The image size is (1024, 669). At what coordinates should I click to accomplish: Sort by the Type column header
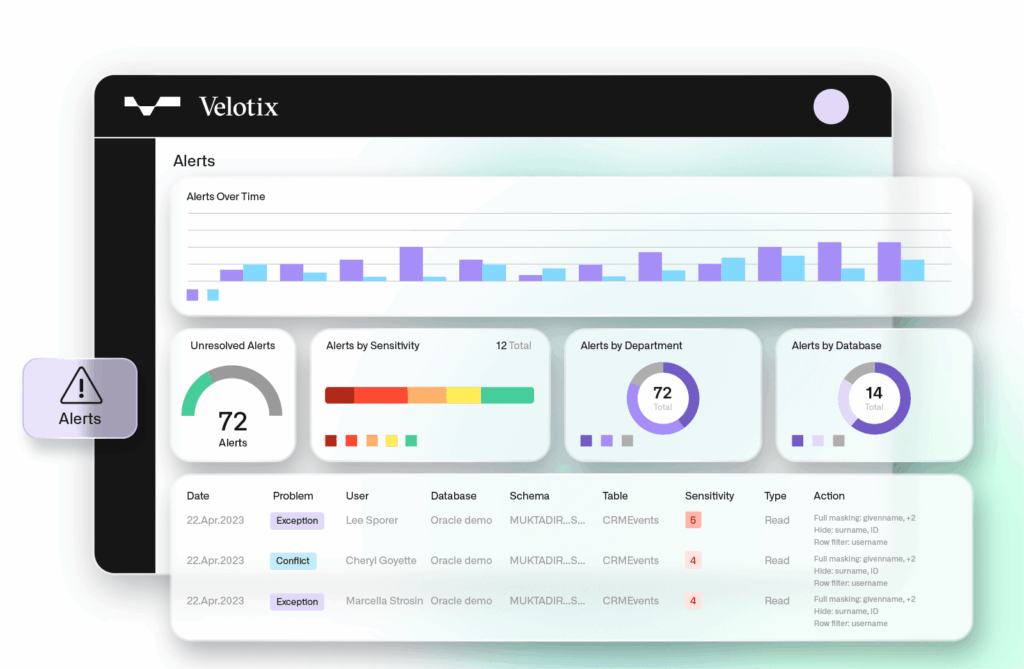coord(775,496)
